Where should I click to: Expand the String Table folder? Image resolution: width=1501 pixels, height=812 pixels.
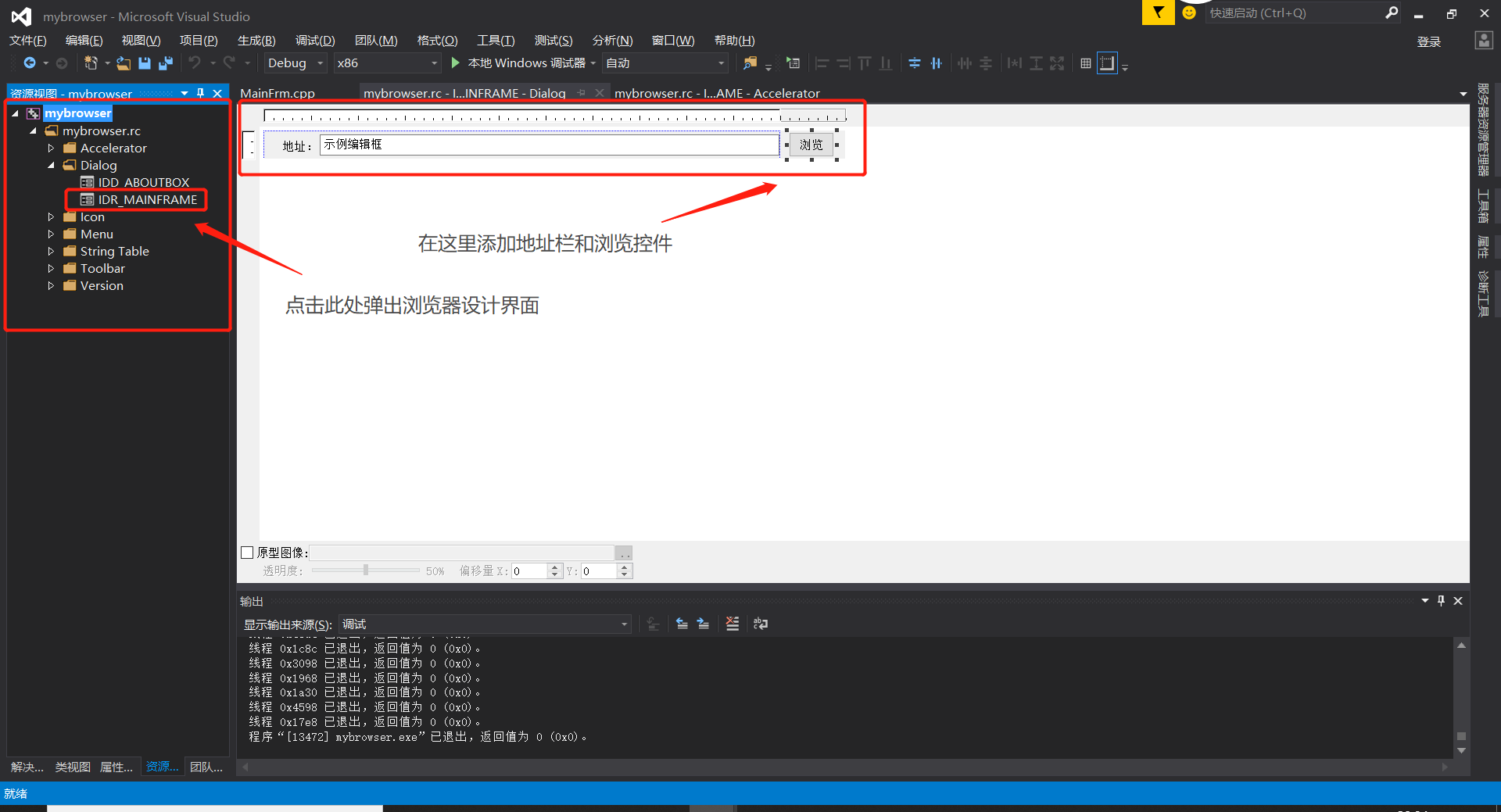[51, 251]
